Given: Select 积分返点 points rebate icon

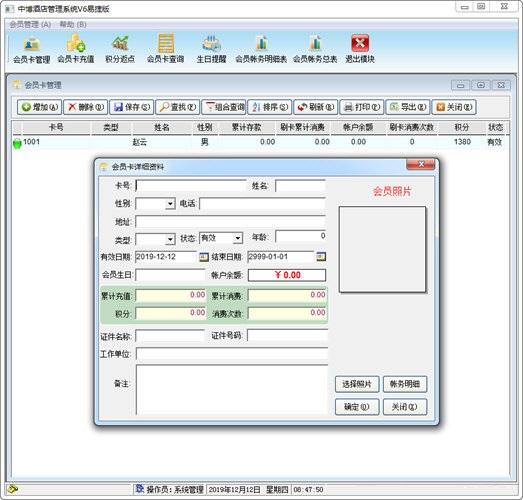Looking at the screenshot, I should pyautogui.click(x=120, y=49).
